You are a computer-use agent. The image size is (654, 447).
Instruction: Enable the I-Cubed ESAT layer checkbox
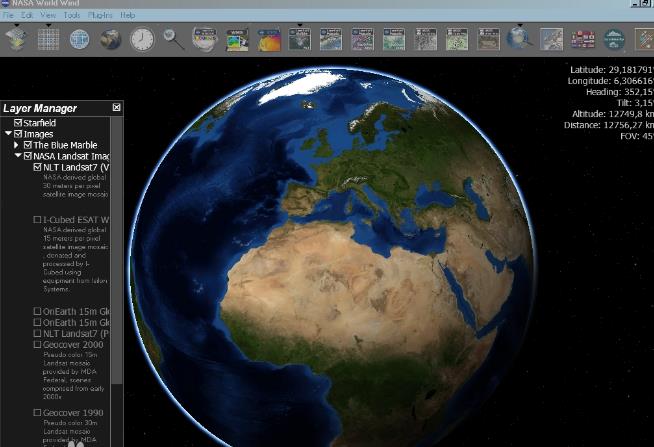[x=38, y=219]
